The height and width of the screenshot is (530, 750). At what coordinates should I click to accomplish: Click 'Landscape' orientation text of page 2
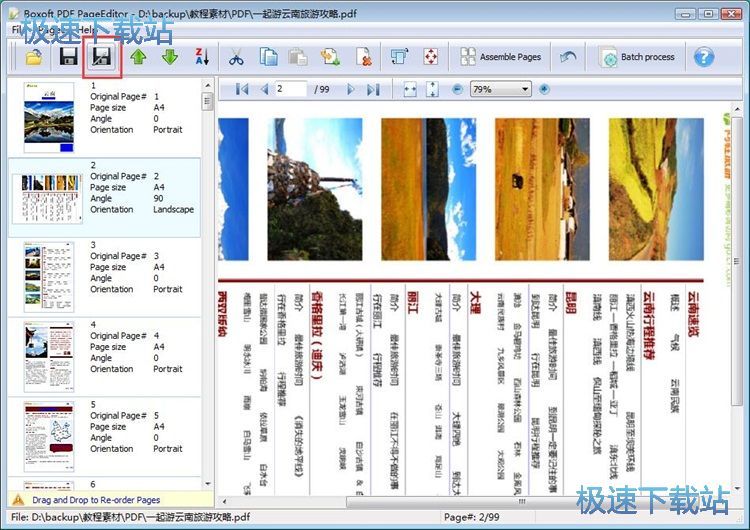(173, 210)
